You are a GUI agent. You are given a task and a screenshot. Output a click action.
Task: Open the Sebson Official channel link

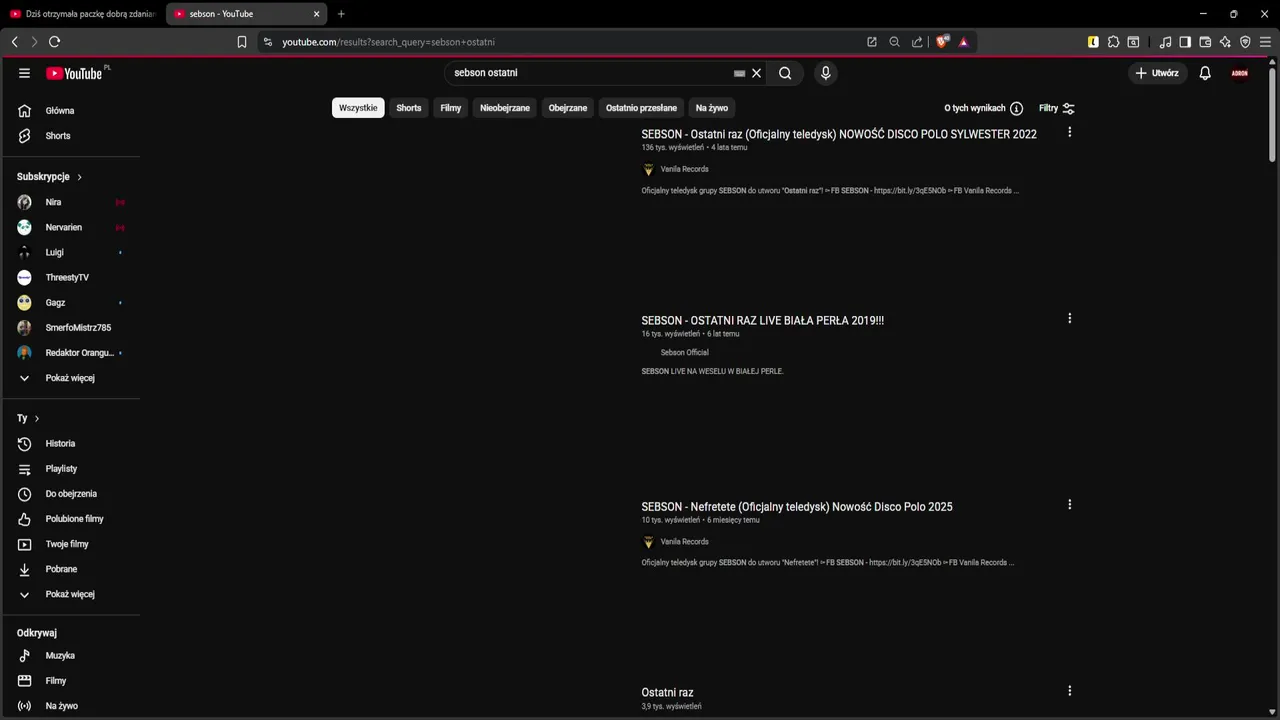coord(684,353)
